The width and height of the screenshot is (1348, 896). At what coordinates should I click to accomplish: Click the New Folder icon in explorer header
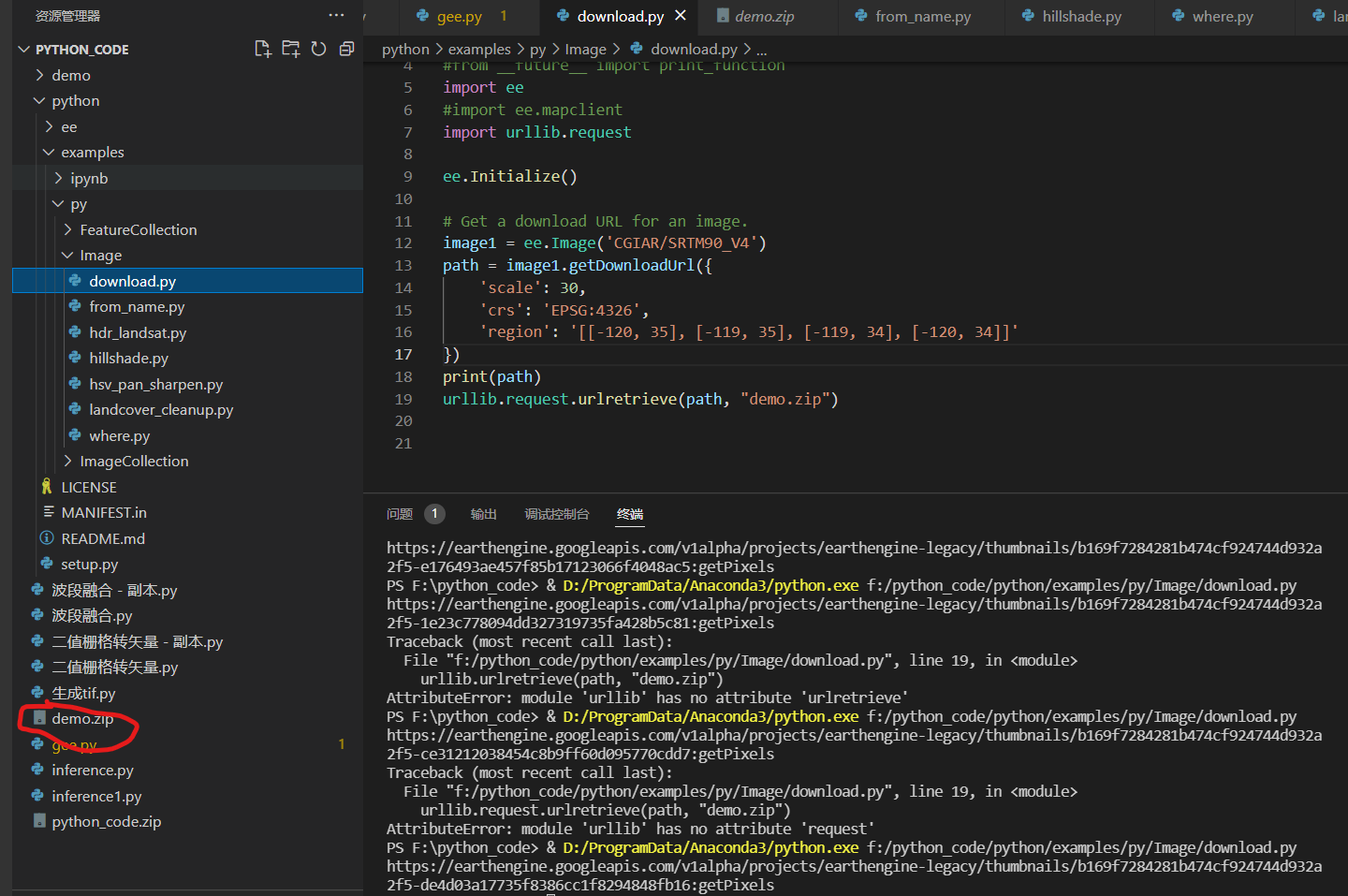pyautogui.click(x=291, y=49)
